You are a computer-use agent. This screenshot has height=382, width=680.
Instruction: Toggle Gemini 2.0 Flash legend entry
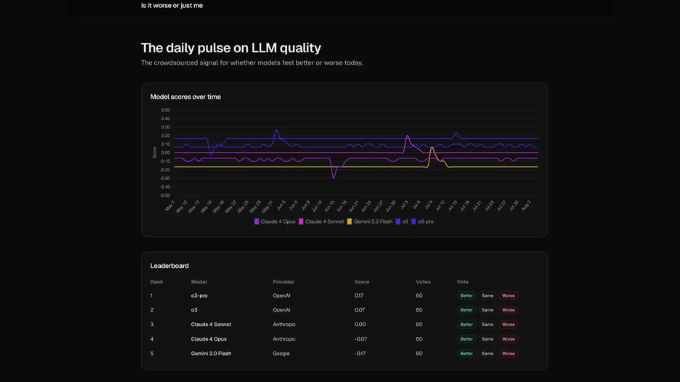(x=369, y=222)
